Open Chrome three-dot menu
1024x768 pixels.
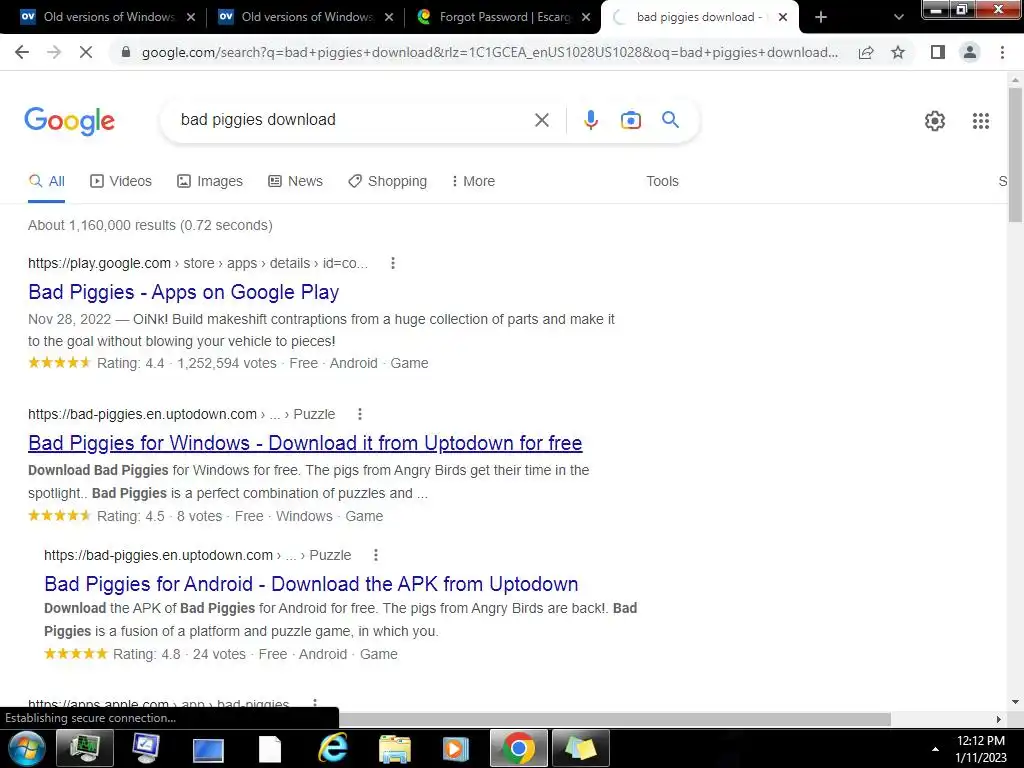(x=1002, y=52)
